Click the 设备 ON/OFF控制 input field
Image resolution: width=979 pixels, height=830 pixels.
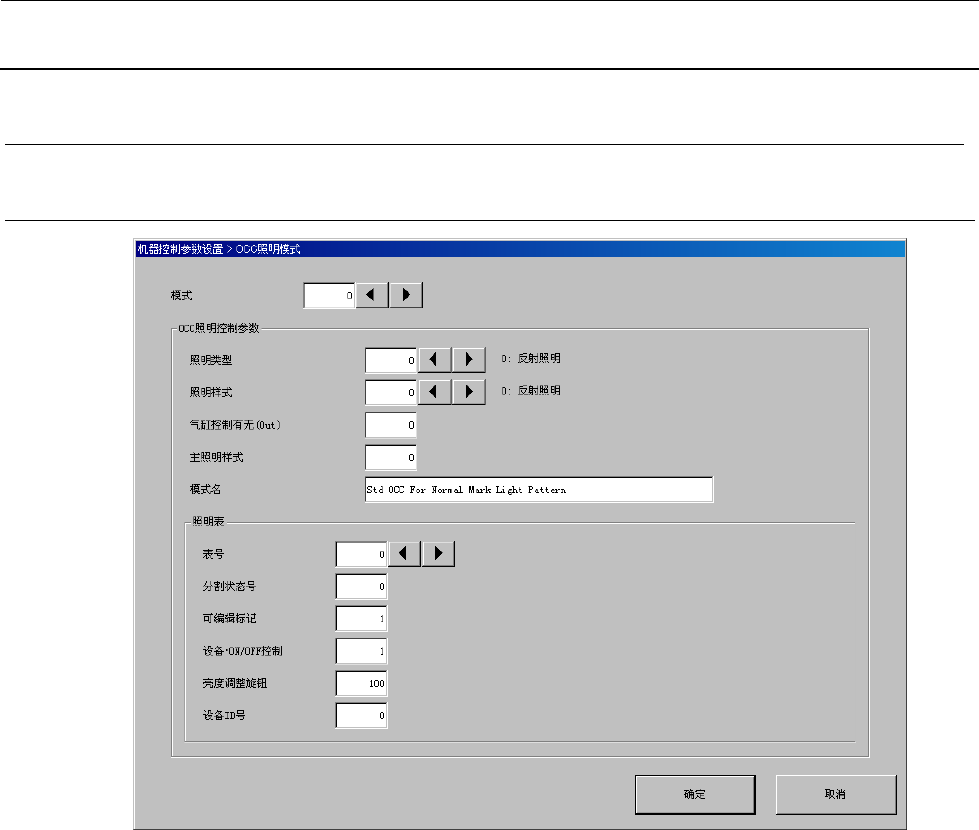click(x=362, y=651)
